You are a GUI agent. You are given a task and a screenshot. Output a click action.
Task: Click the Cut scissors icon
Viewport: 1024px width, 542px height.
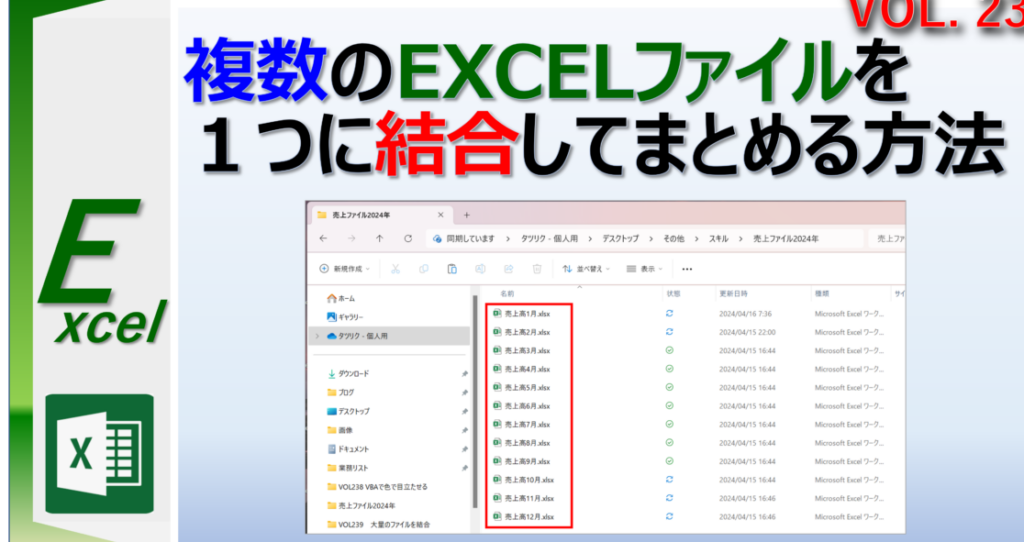tap(395, 269)
